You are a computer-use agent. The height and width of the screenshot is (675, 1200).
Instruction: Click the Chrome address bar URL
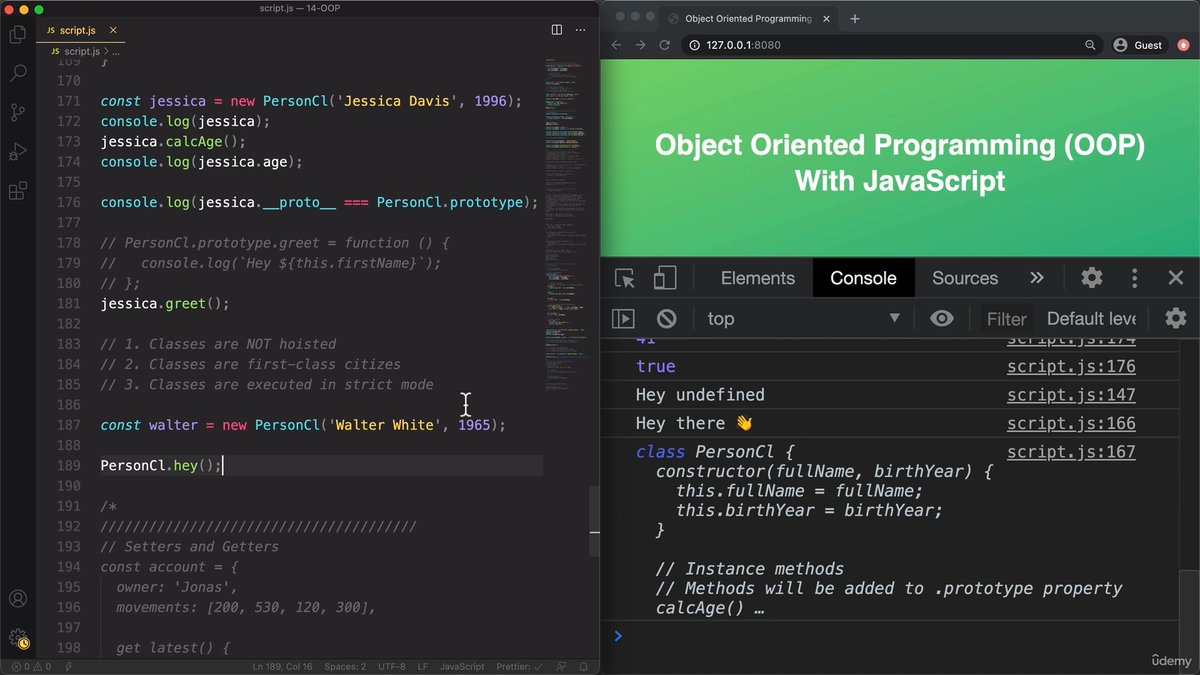pyautogui.click(x=743, y=45)
